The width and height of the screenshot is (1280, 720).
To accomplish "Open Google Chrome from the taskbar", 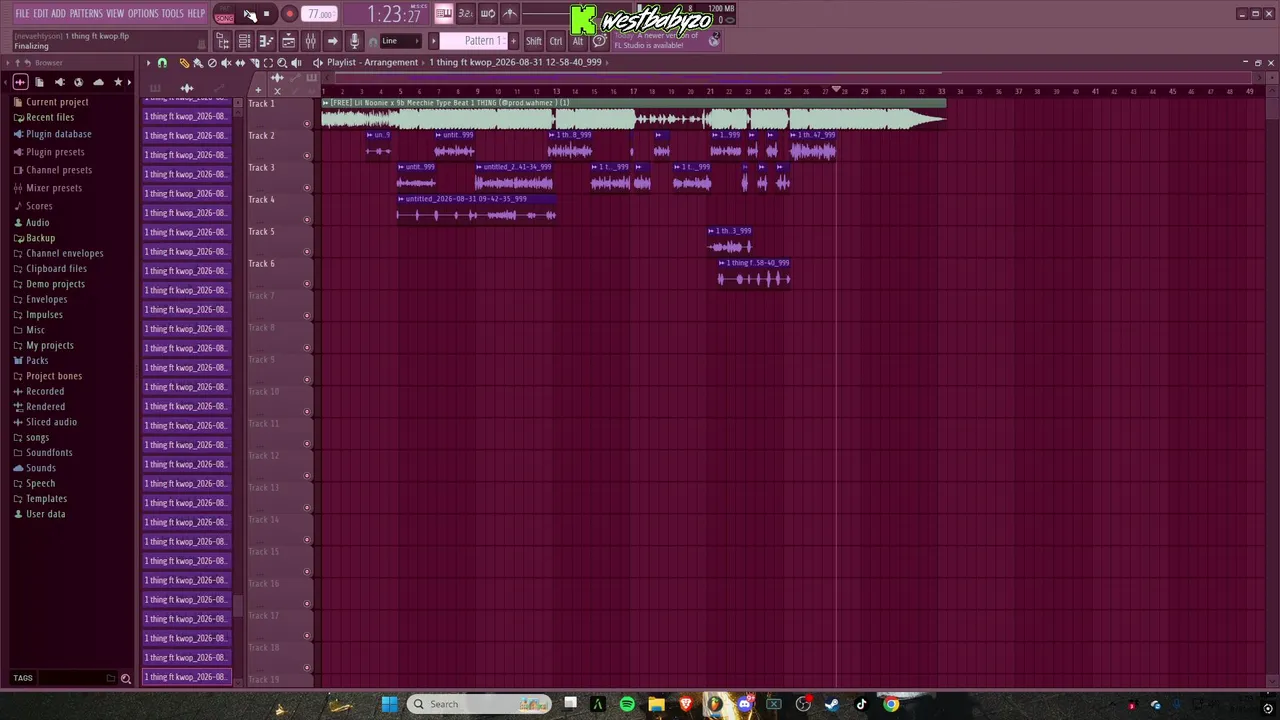I will (x=891, y=704).
